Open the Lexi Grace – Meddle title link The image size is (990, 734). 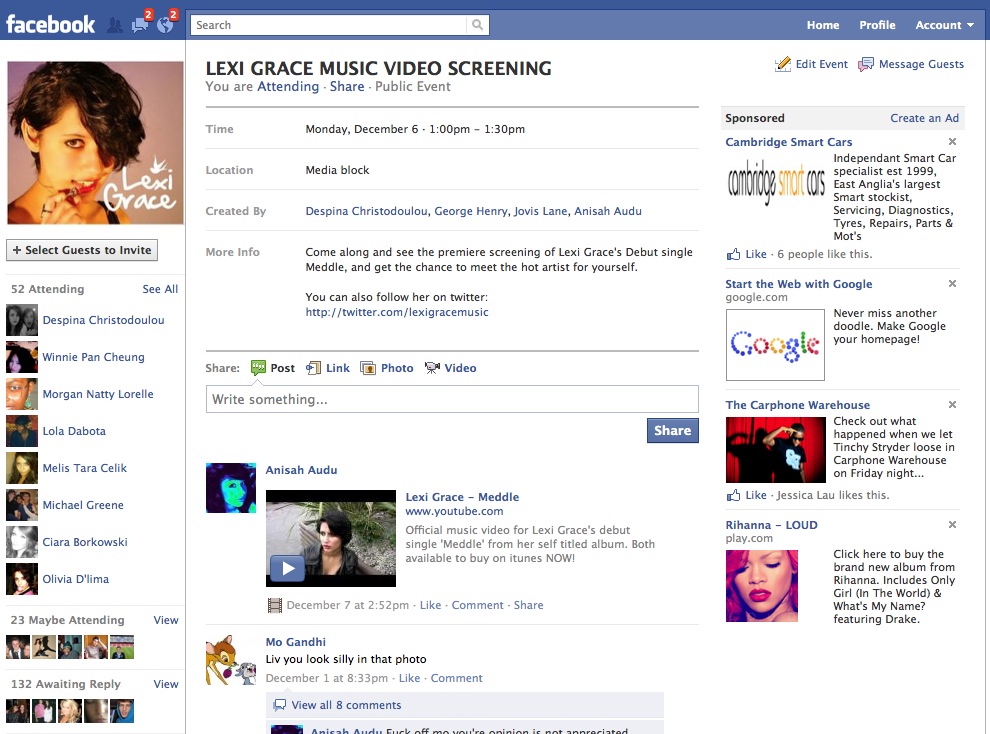pyautogui.click(x=462, y=497)
